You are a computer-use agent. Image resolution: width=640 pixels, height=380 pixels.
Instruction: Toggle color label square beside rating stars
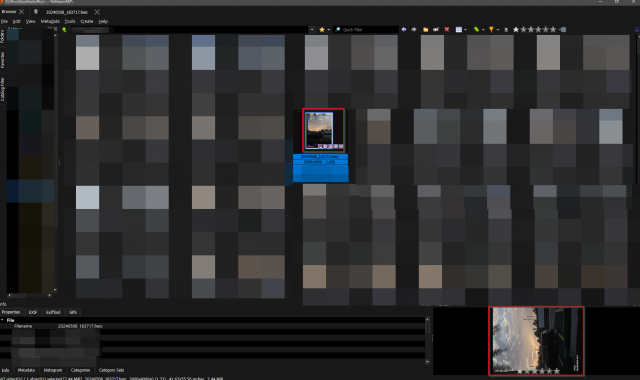coord(564,29)
